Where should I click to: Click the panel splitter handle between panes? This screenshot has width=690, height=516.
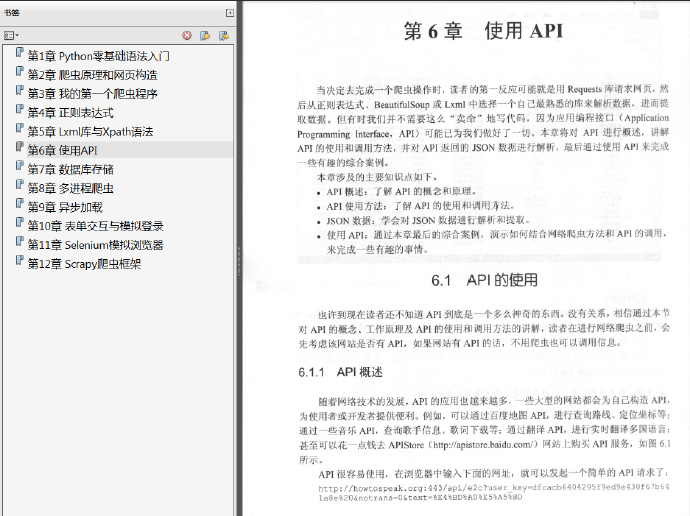point(239,261)
